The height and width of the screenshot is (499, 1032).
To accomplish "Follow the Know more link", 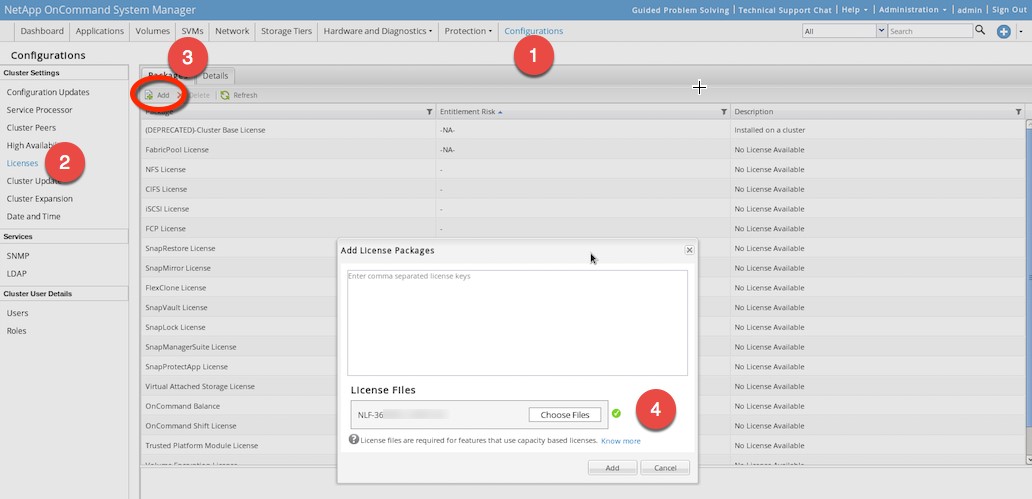I will (x=621, y=440).
